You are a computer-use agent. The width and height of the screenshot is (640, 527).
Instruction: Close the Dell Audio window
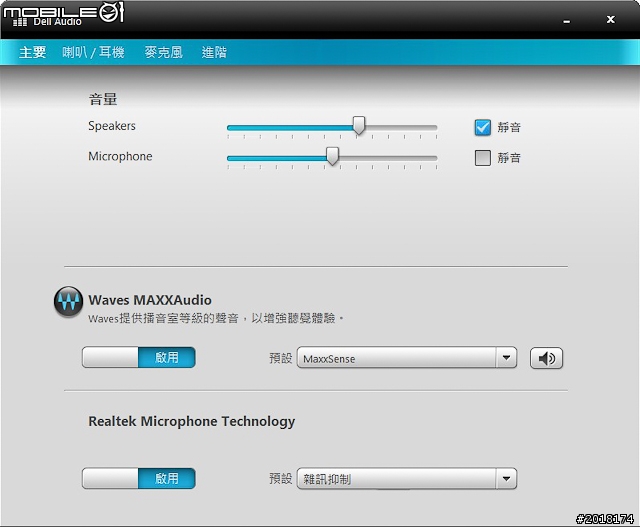coord(611,19)
